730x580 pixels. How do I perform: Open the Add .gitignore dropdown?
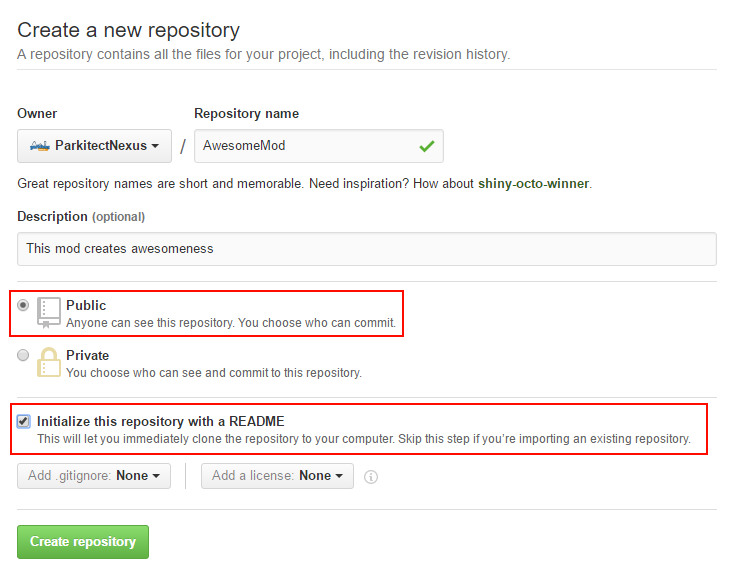[x=94, y=475]
